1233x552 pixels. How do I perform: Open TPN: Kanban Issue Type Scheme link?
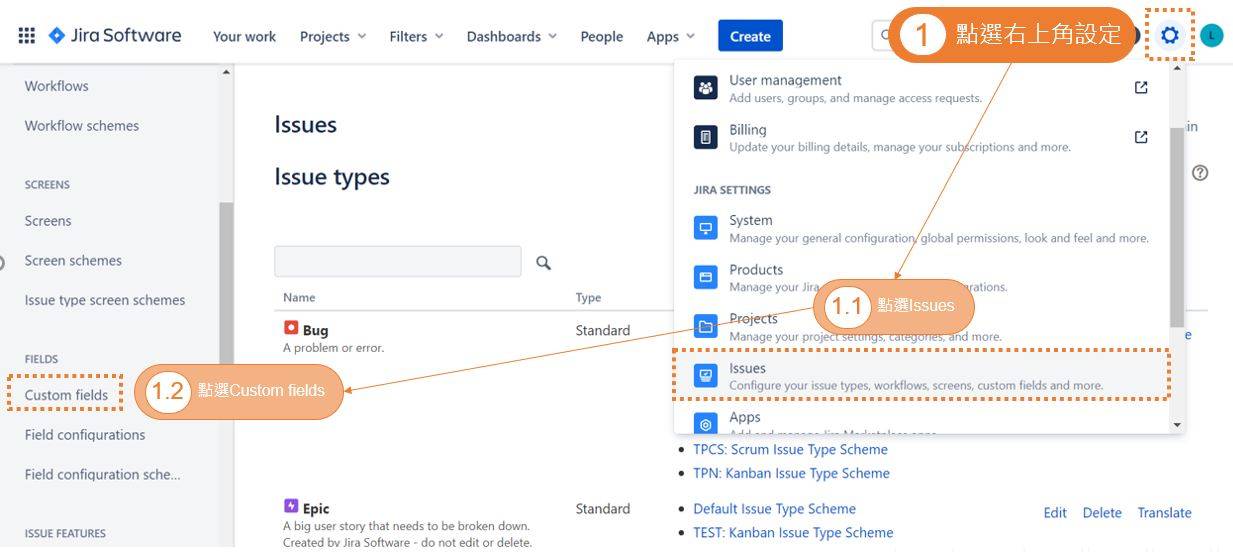pyautogui.click(x=791, y=473)
